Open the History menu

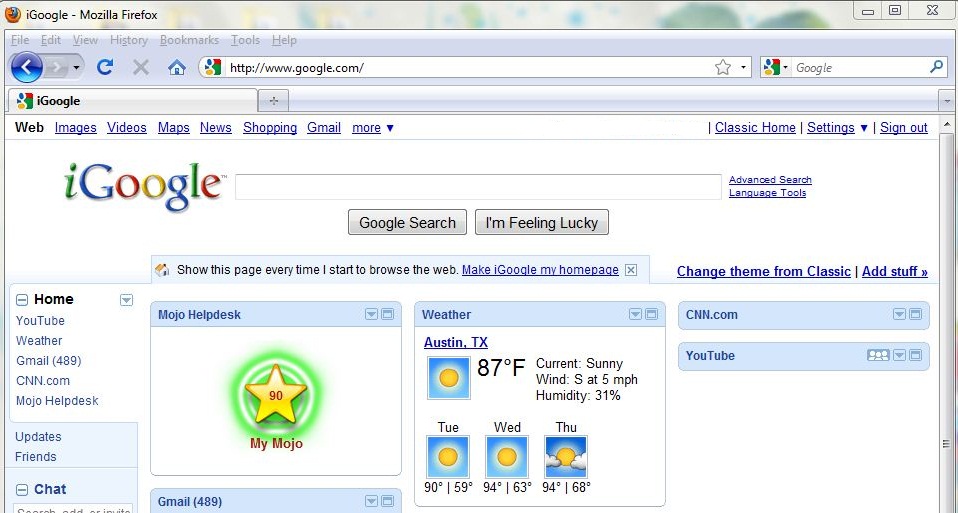point(129,40)
